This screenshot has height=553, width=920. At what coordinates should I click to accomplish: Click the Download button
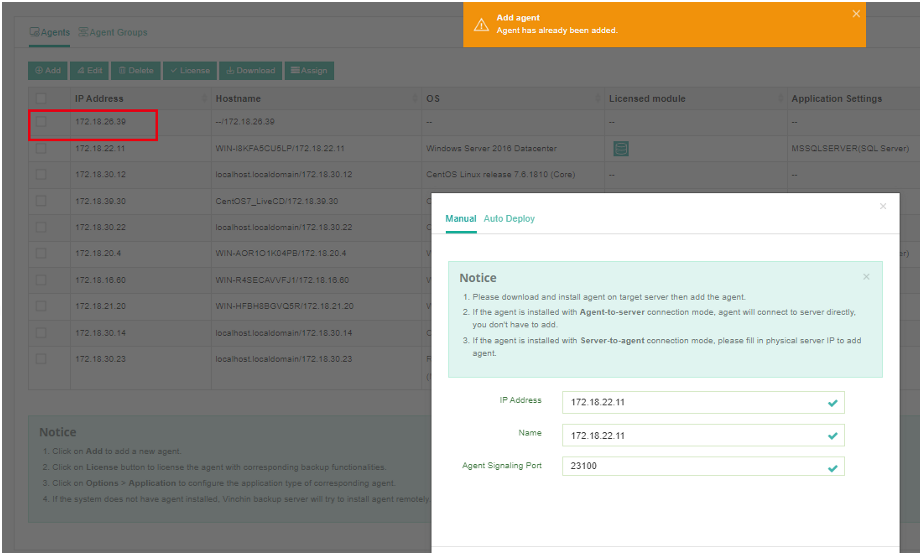249,70
